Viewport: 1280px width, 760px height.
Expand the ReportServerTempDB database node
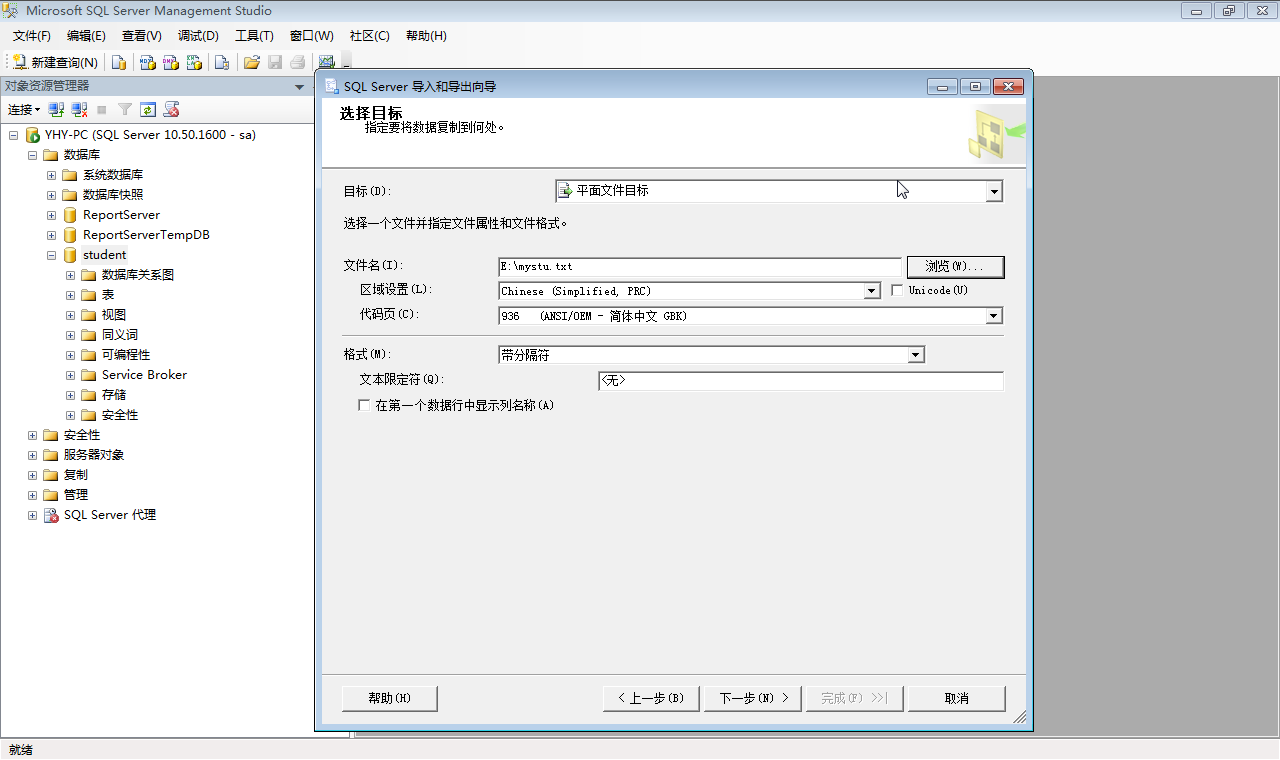pos(51,235)
